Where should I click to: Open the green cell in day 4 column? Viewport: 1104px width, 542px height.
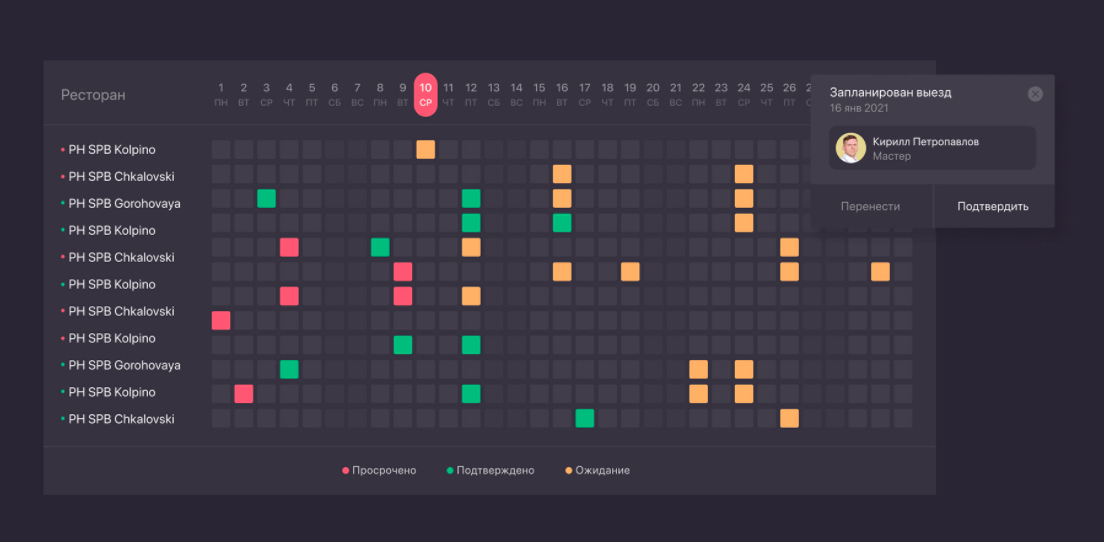[289, 369]
